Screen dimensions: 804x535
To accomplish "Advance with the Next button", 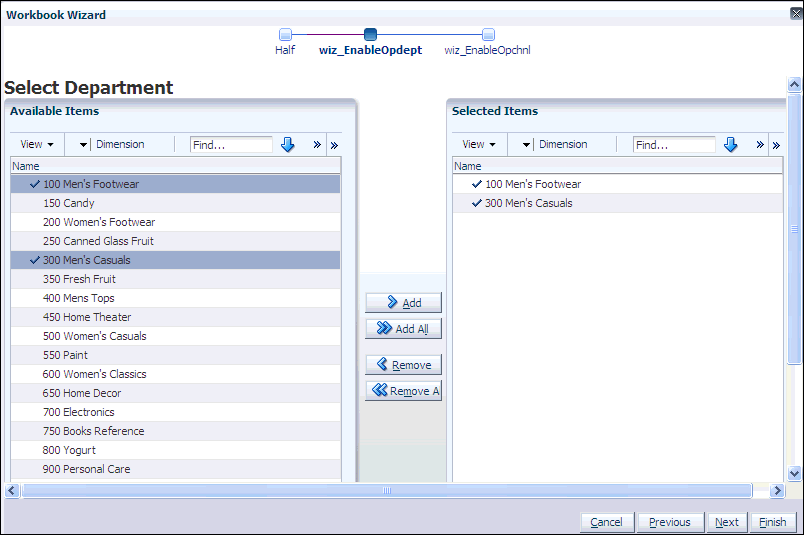I will pos(727,522).
